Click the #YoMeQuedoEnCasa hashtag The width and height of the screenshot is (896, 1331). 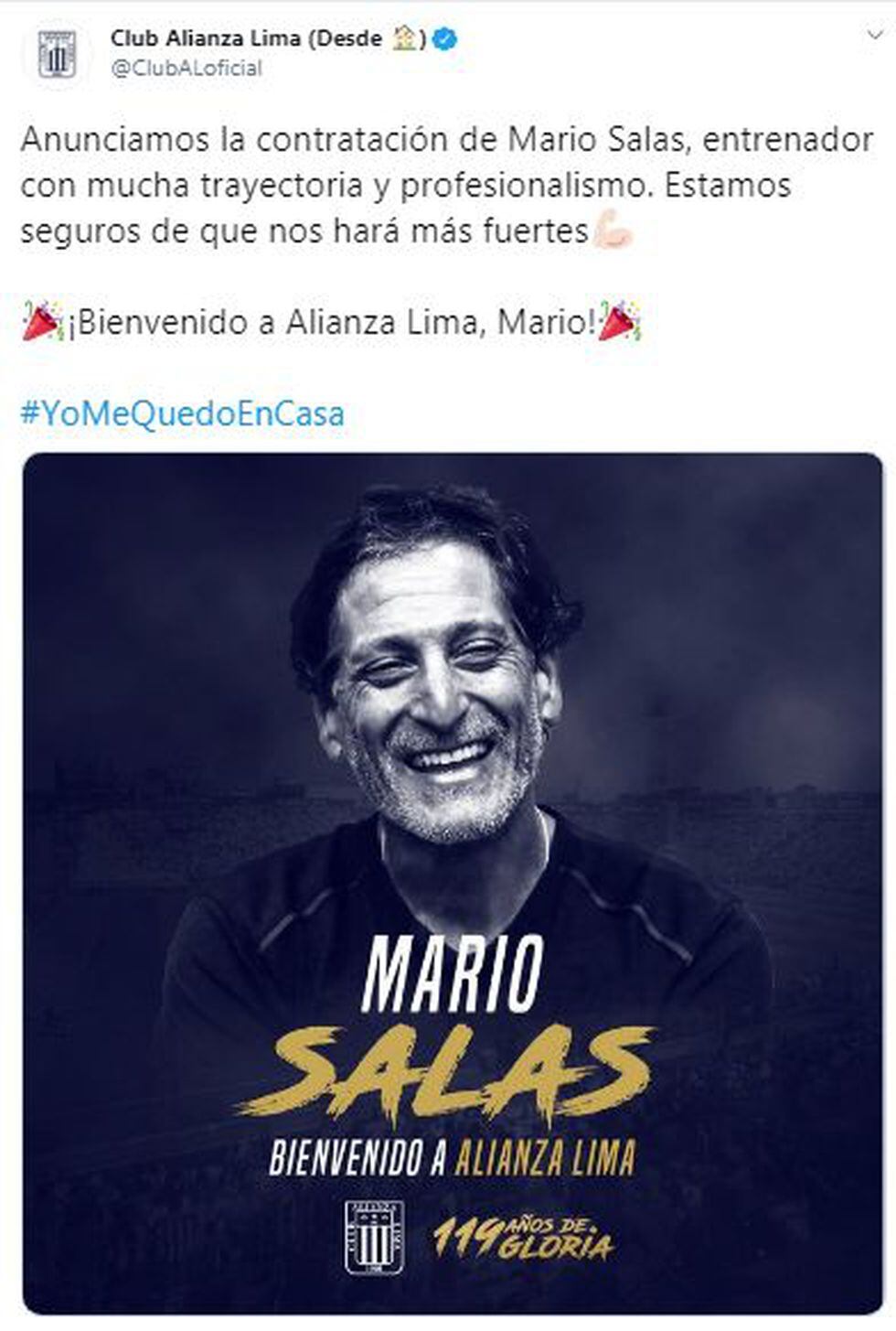183,413
